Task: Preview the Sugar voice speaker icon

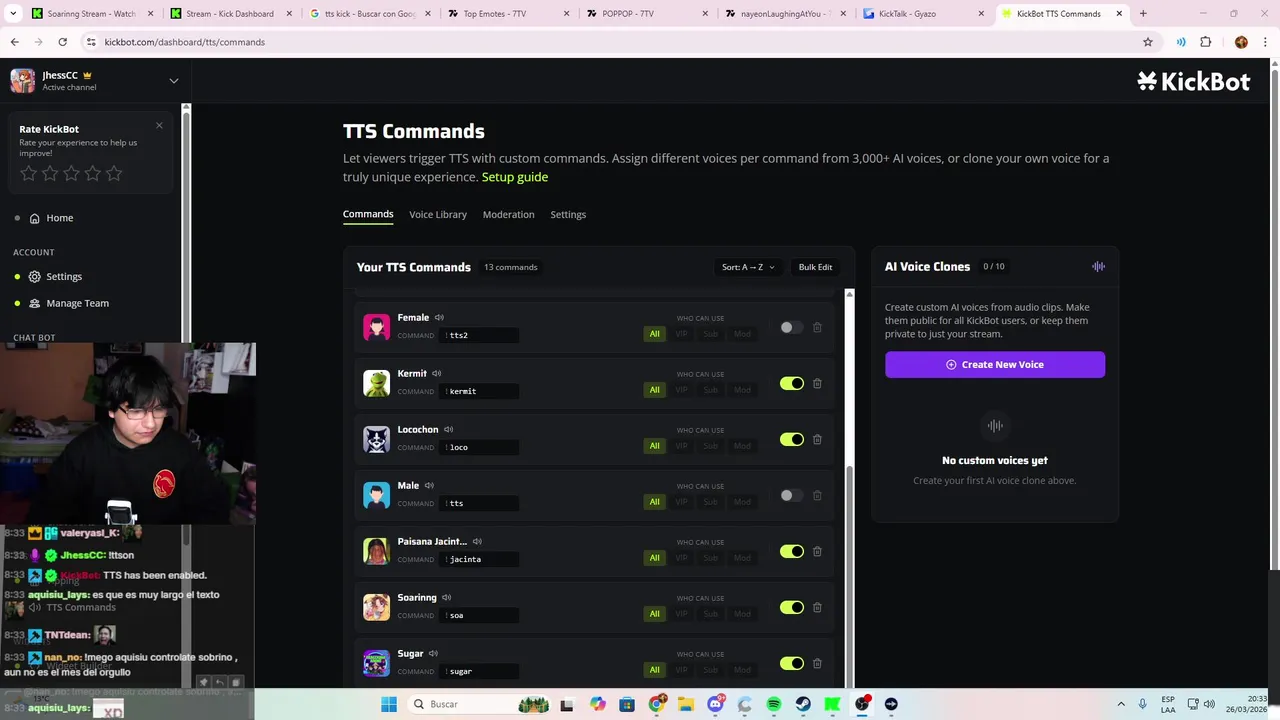Action: click(x=433, y=654)
